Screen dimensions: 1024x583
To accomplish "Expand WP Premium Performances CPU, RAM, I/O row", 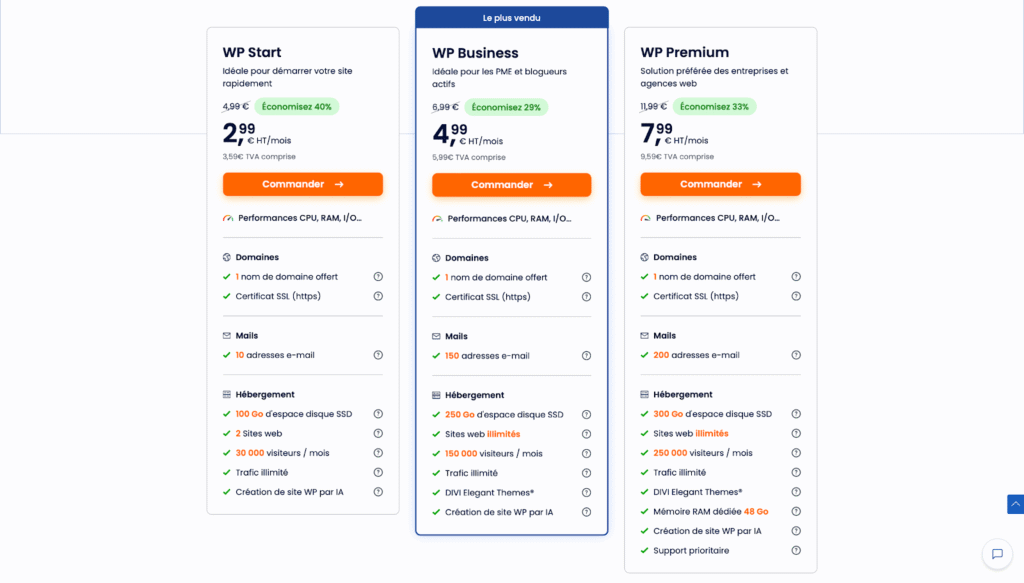I will tap(719, 218).
